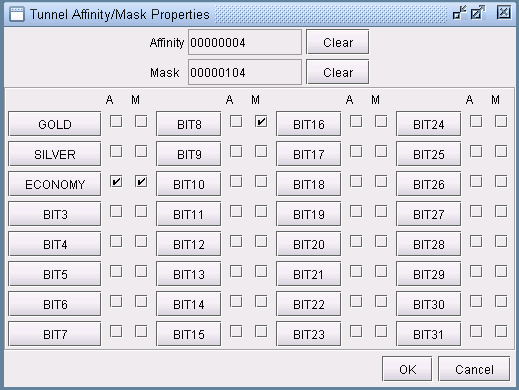
Task: Enable BIT24 mask checkbox
Action: [501, 121]
